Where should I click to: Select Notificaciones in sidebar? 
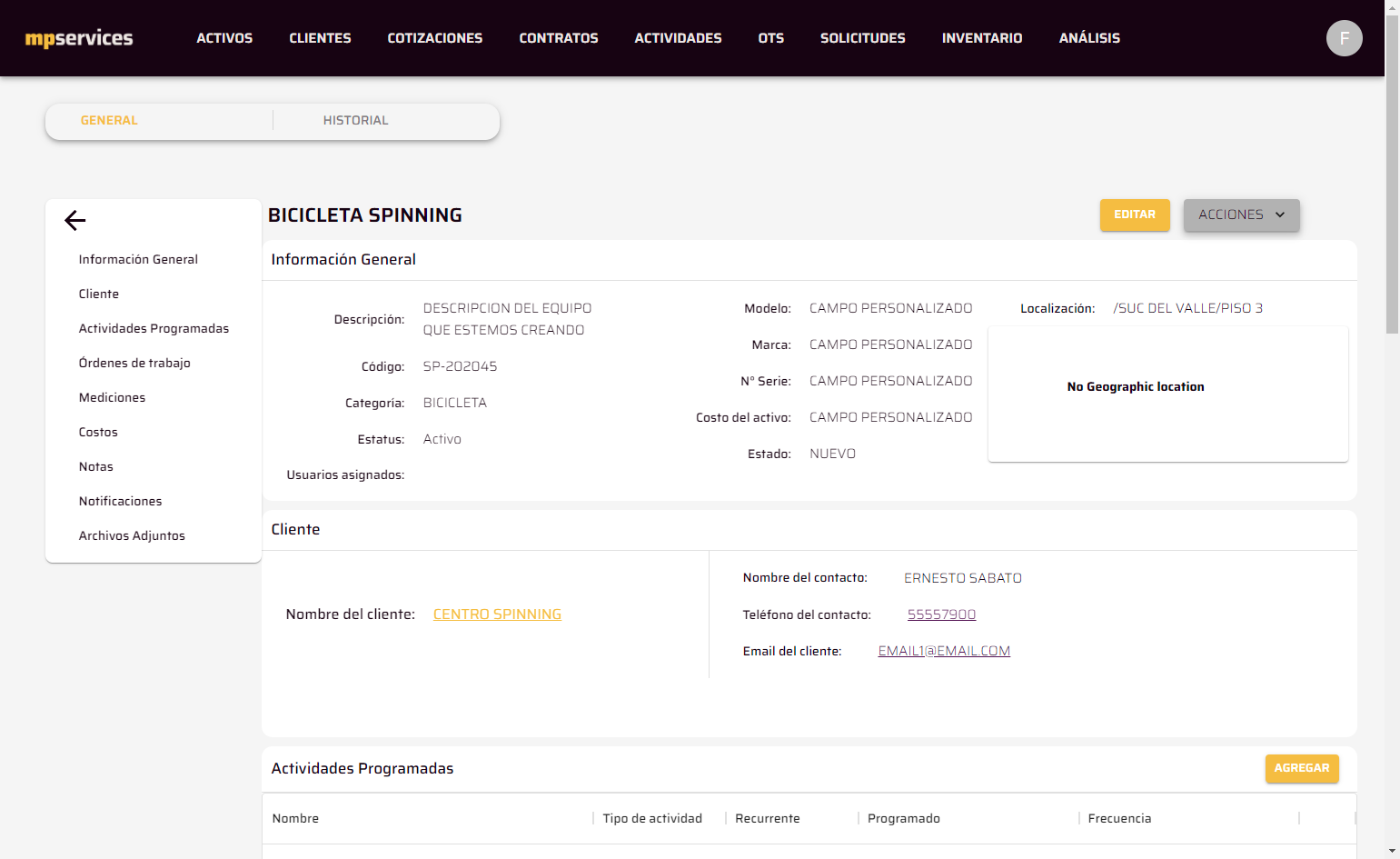pos(120,501)
